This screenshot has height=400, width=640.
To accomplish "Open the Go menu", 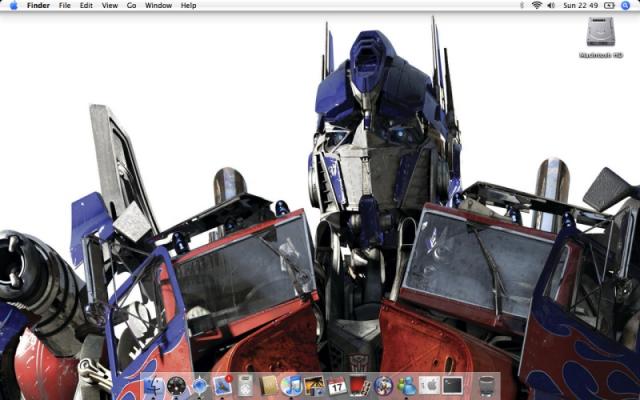I will pos(131,5).
